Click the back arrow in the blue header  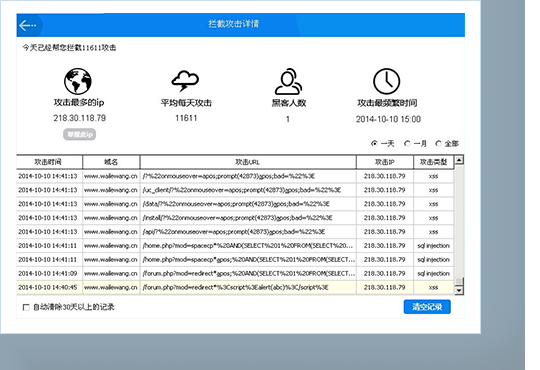click(x=28, y=25)
